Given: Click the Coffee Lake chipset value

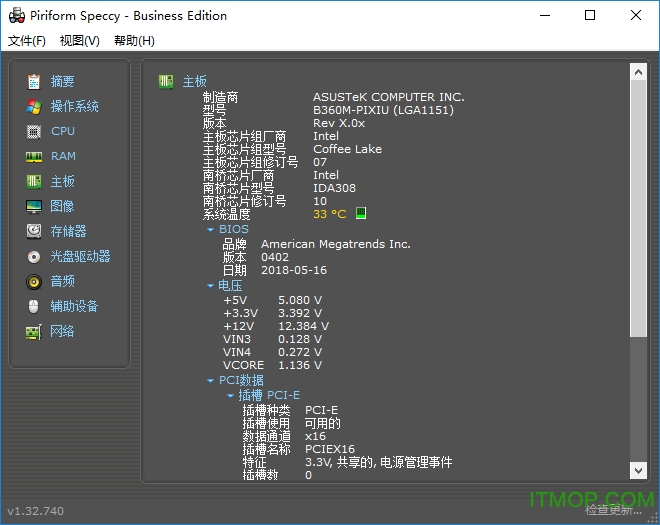Looking at the screenshot, I should 348,149.
